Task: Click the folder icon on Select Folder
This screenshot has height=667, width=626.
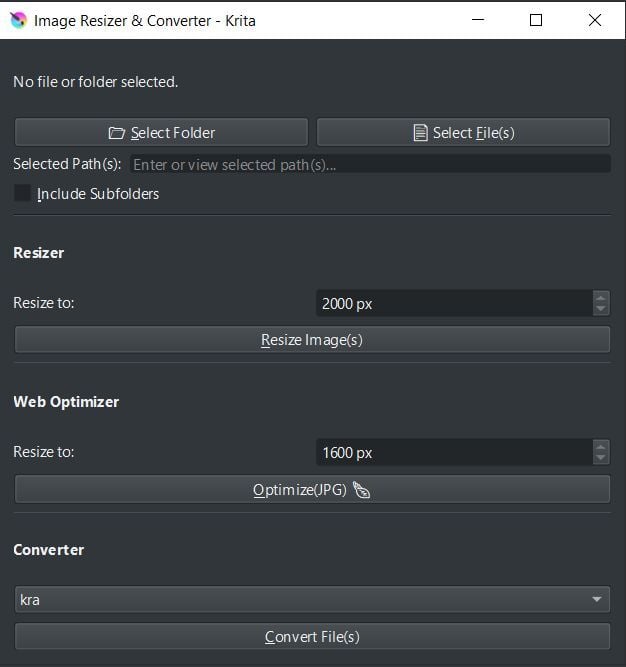Action: (x=116, y=133)
